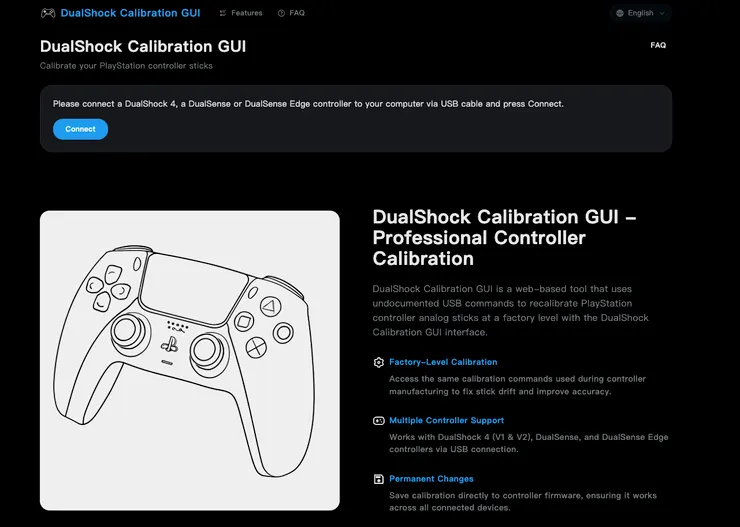Click the gear icon for Factory-Level Calibration
Screen dimensions: 740x527
pos(378,362)
